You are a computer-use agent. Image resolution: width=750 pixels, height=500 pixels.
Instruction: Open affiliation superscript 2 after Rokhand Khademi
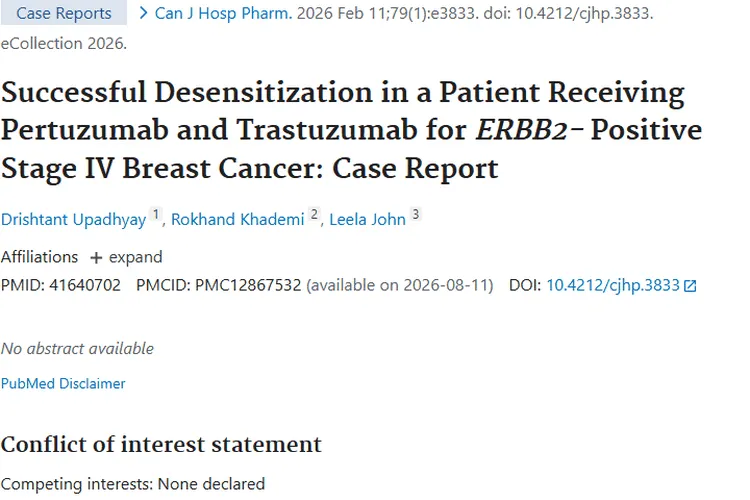314,216
